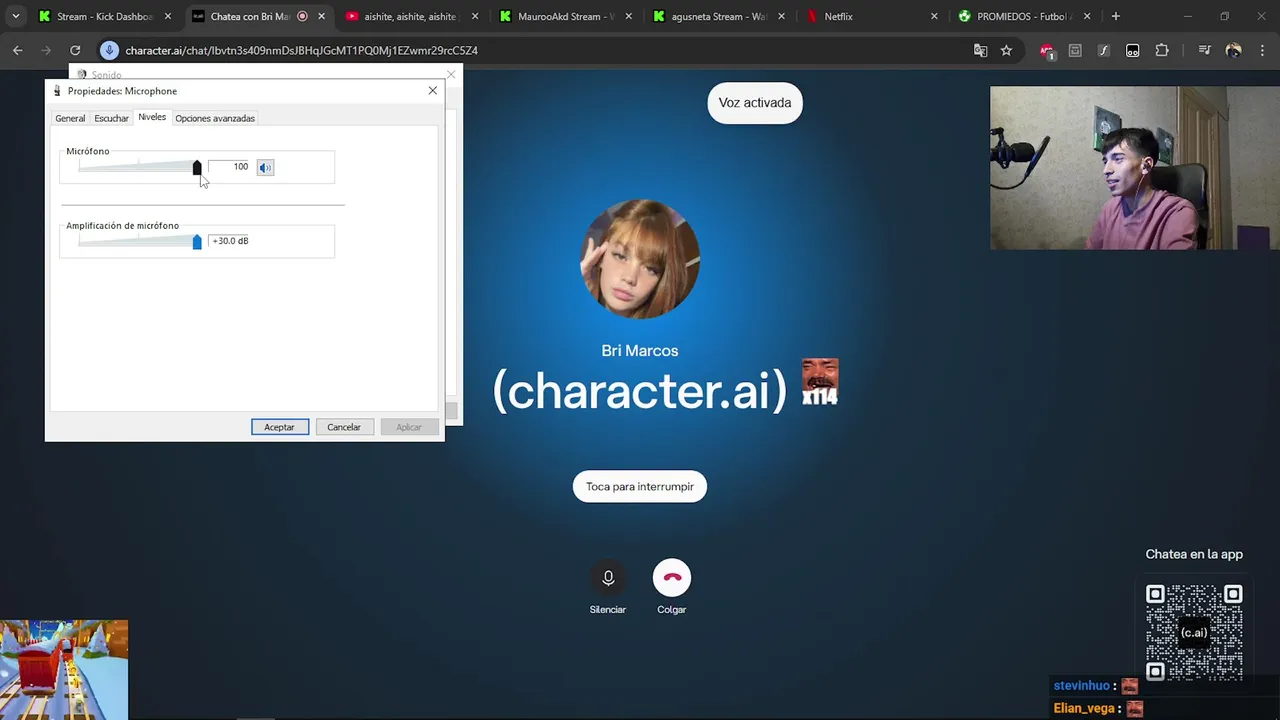The image size is (1280, 720).
Task: Click the microphone permission icon in address bar
Action: click(110, 50)
